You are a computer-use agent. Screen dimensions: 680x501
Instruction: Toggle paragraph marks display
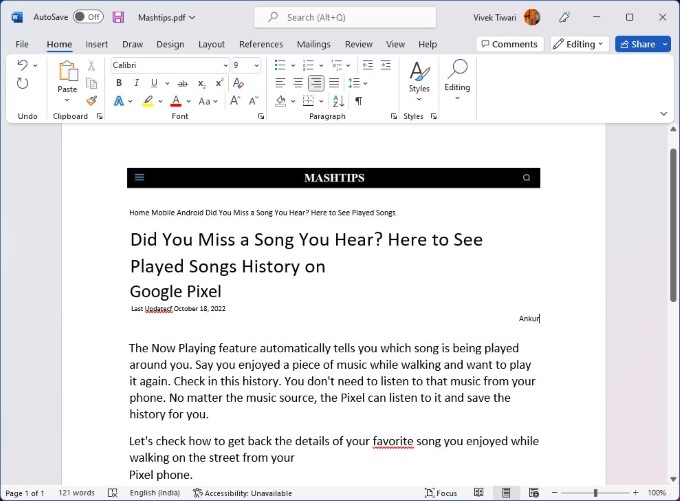click(359, 101)
